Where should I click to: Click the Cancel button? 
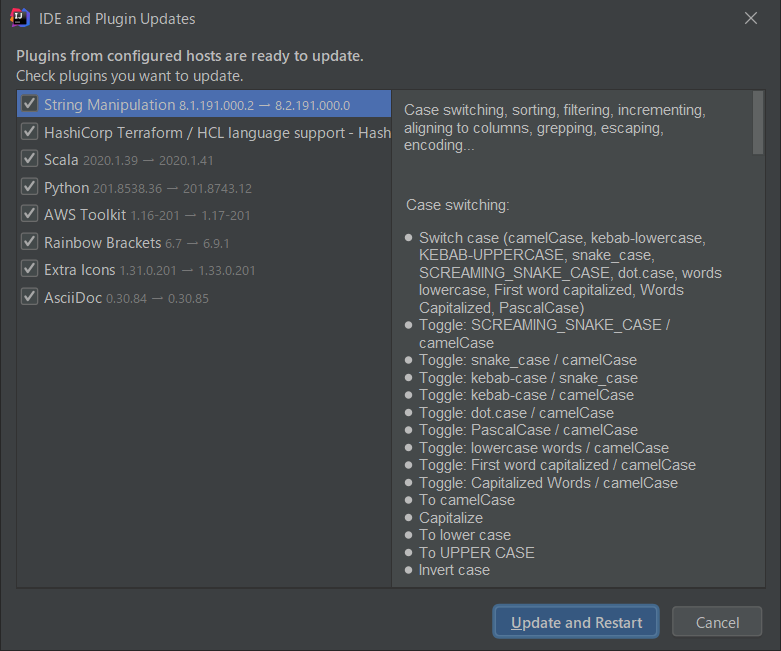click(x=717, y=622)
